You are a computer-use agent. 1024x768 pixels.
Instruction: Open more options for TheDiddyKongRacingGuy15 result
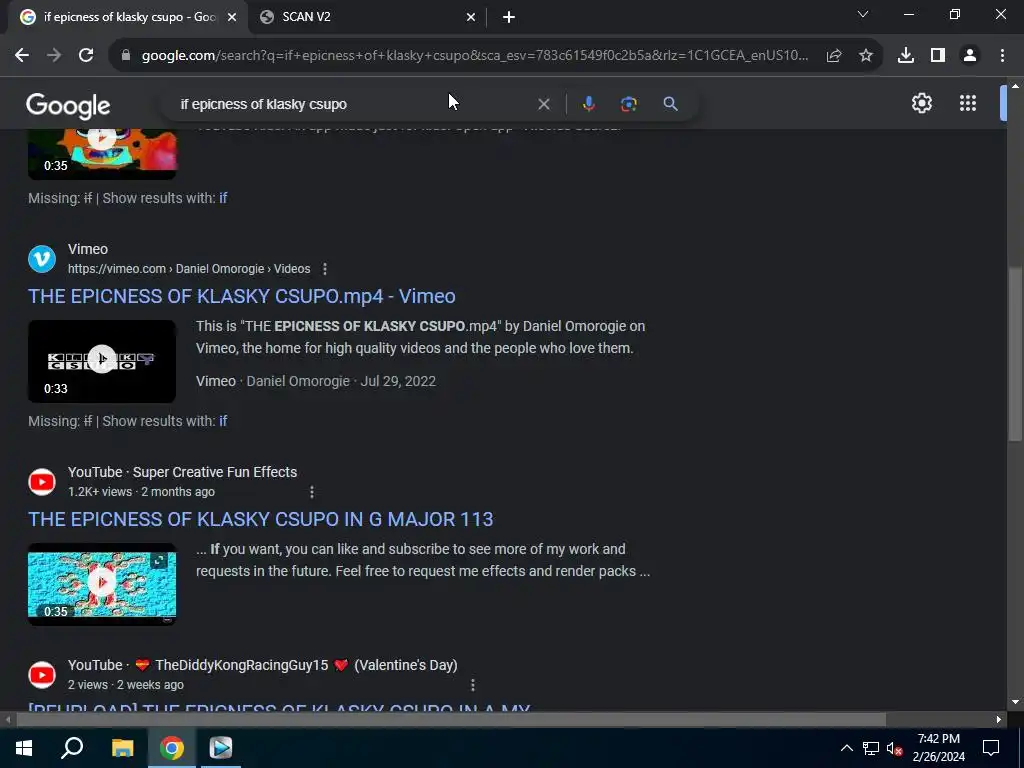(x=473, y=685)
